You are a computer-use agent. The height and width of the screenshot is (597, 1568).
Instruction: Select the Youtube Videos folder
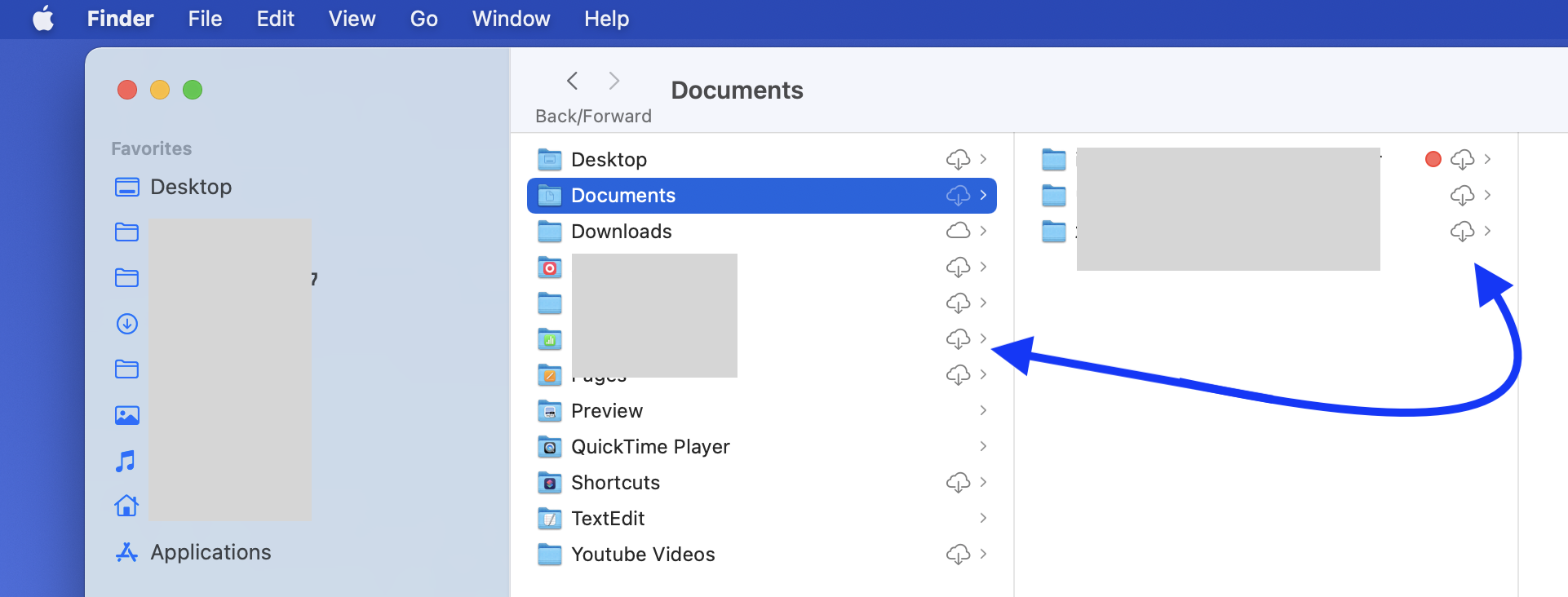[762, 554]
